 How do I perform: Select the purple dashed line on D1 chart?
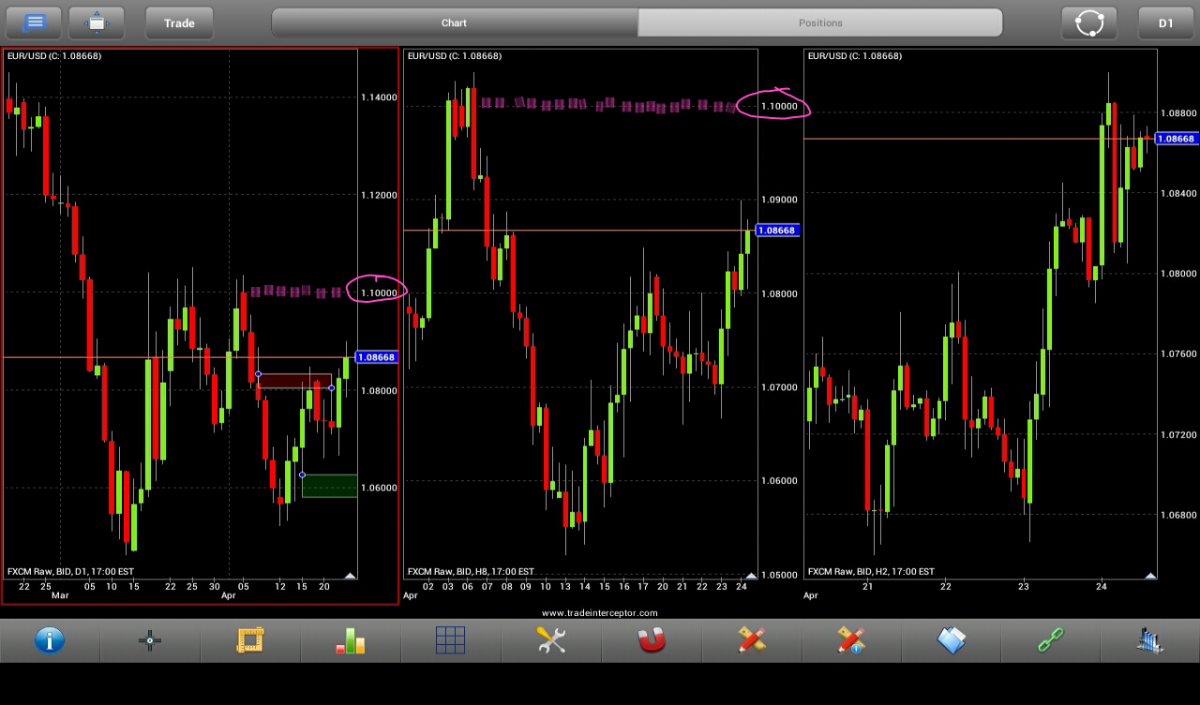point(296,291)
